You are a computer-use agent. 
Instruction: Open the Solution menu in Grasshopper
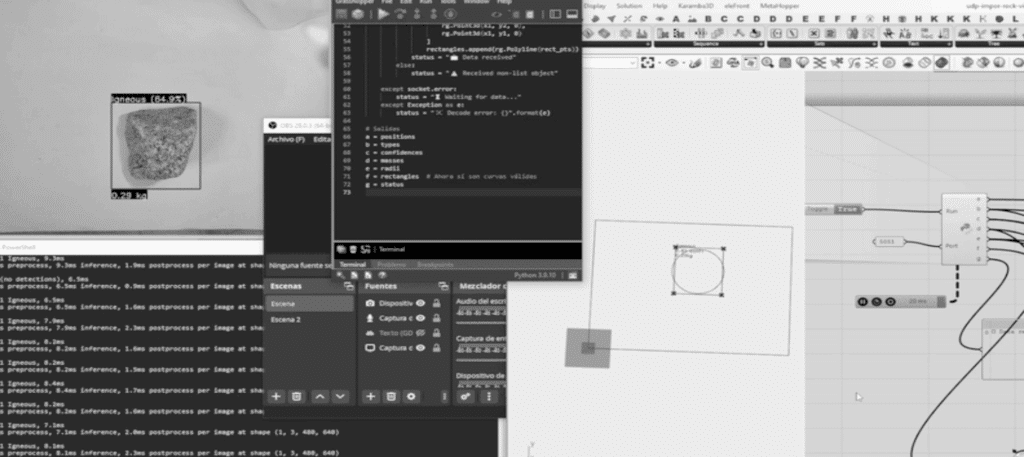(629, 5)
